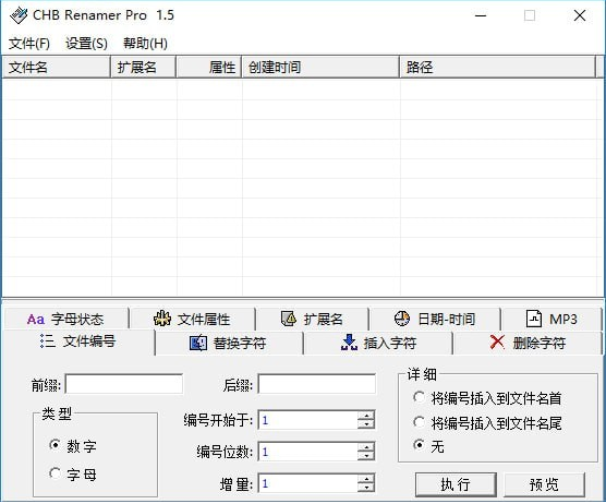Click the download-arrow icon on 插入字符 tab
Viewport: 606px width, 502px height.
tap(349, 342)
